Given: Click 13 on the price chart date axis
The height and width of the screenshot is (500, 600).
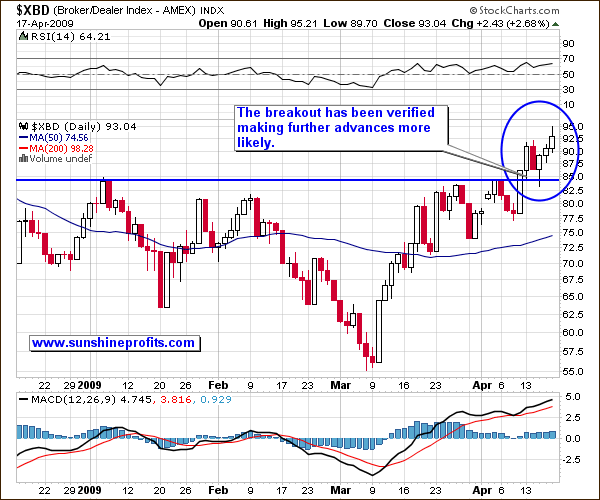Looking at the screenshot, I should click(526, 386).
